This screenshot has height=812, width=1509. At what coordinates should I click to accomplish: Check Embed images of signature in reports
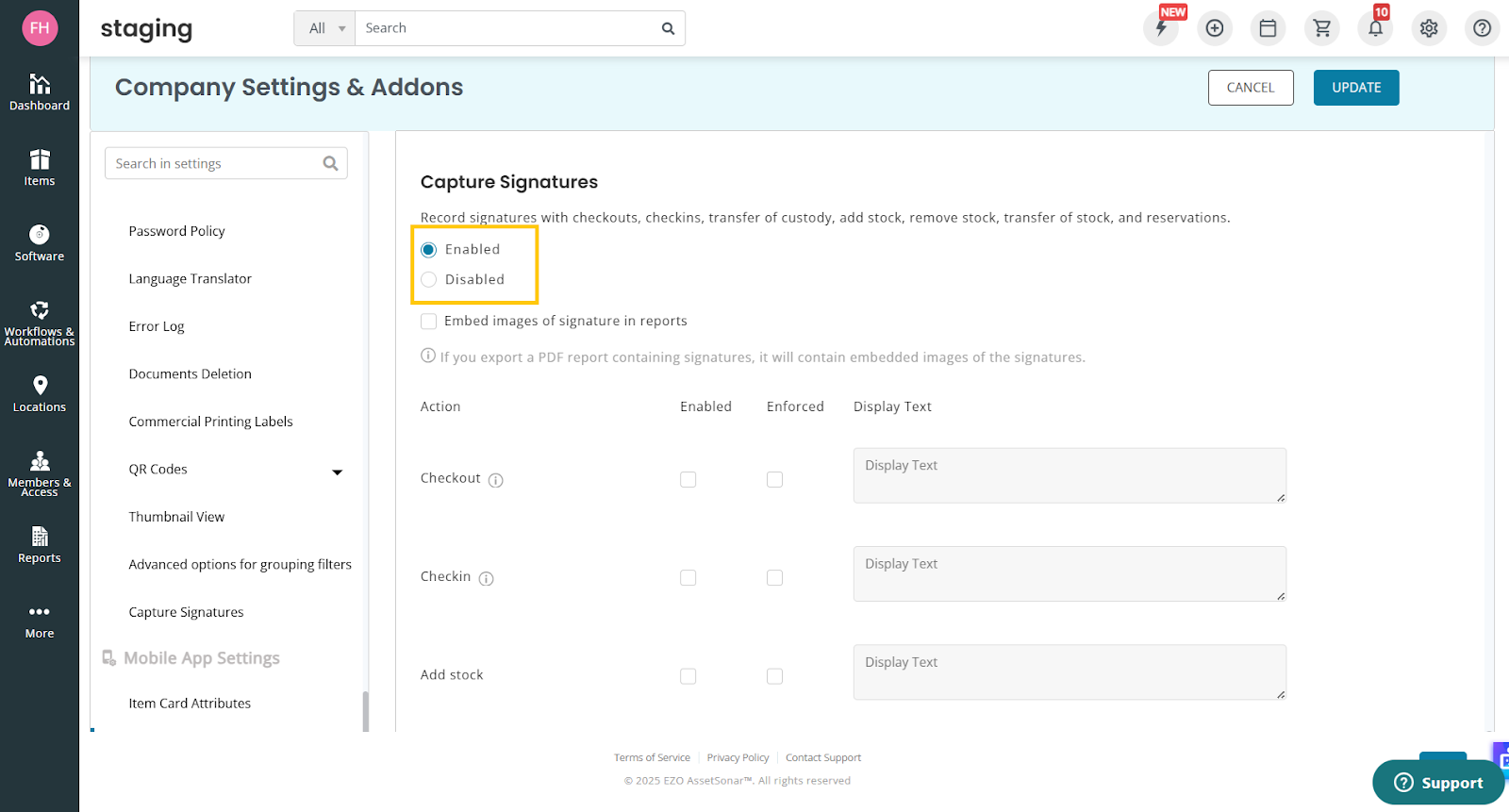pyautogui.click(x=428, y=321)
